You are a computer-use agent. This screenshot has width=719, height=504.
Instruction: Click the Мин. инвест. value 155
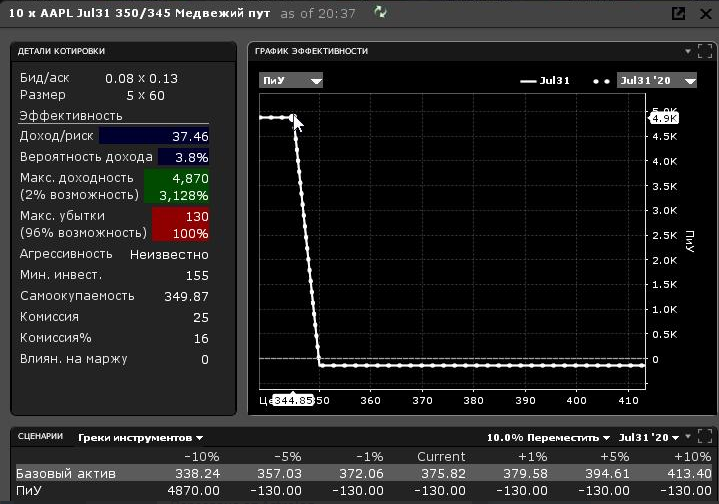197,276
